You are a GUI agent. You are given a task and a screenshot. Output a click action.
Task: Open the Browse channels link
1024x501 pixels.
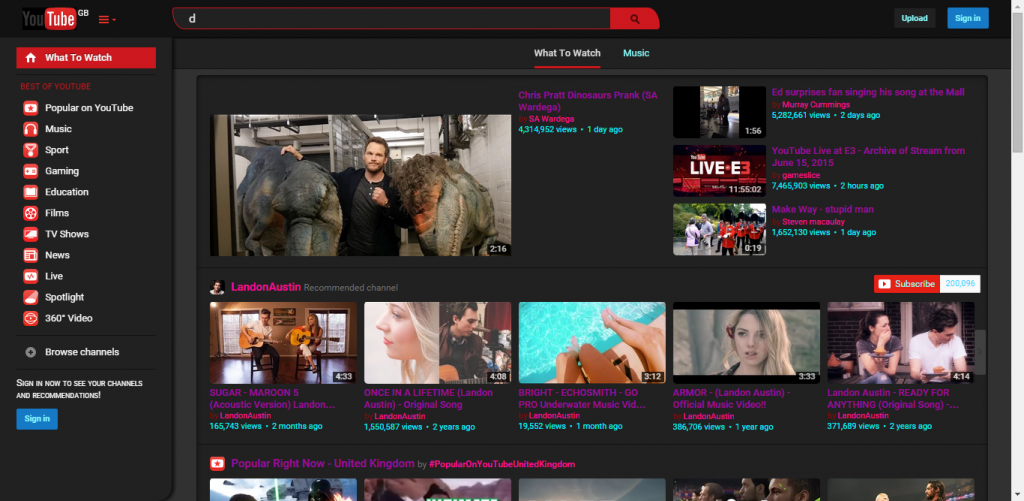[x=82, y=352]
